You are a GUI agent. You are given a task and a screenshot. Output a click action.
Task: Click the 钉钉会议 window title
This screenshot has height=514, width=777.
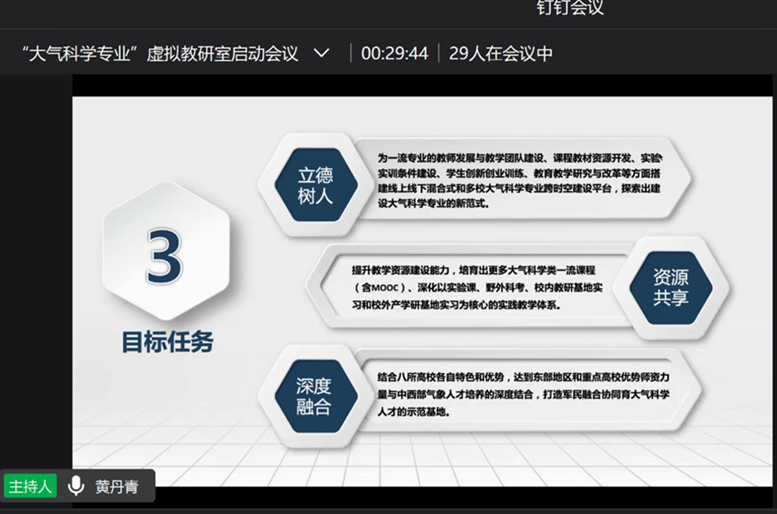coord(570,9)
